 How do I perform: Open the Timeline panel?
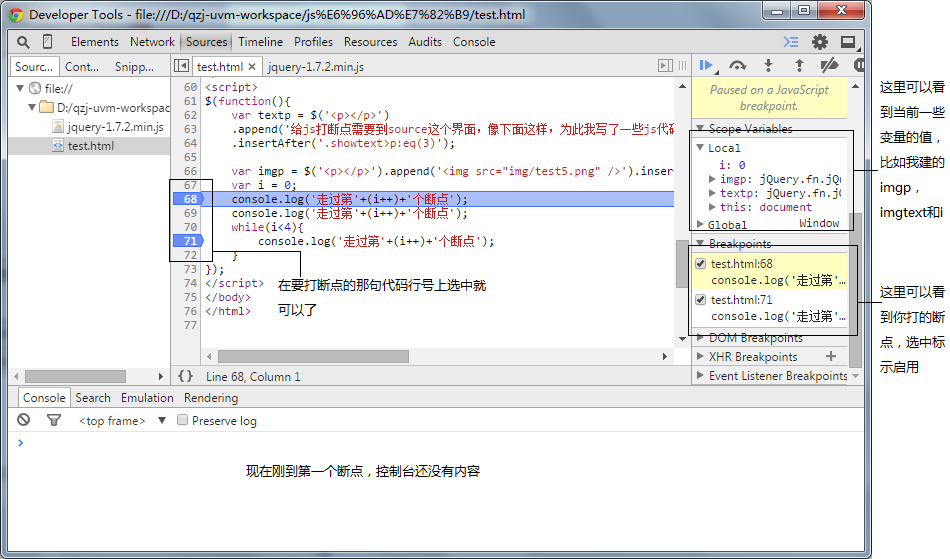pyautogui.click(x=261, y=42)
